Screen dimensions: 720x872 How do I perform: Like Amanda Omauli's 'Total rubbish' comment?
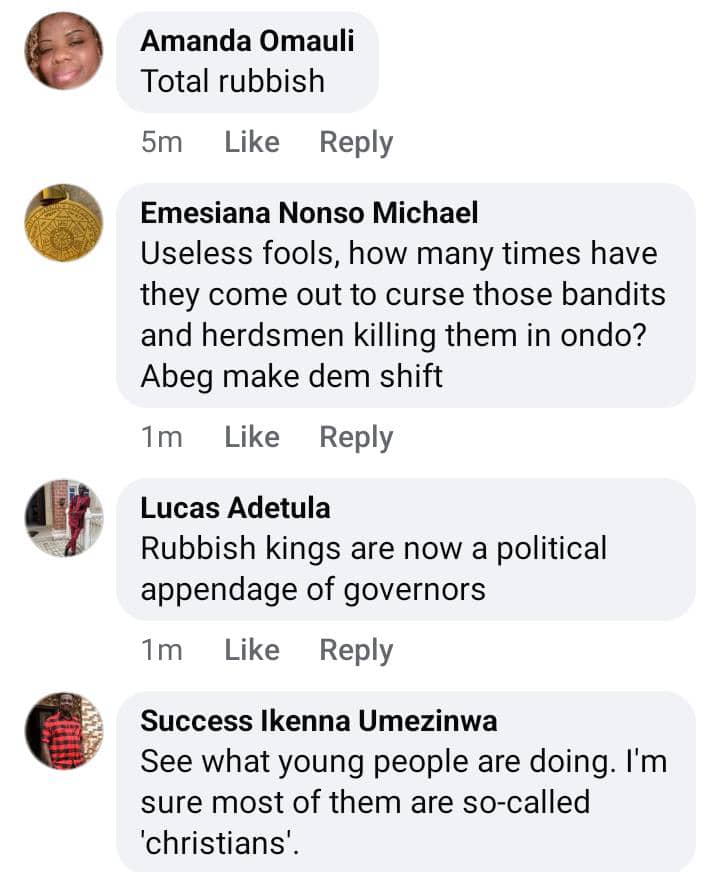tap(252, 142)
